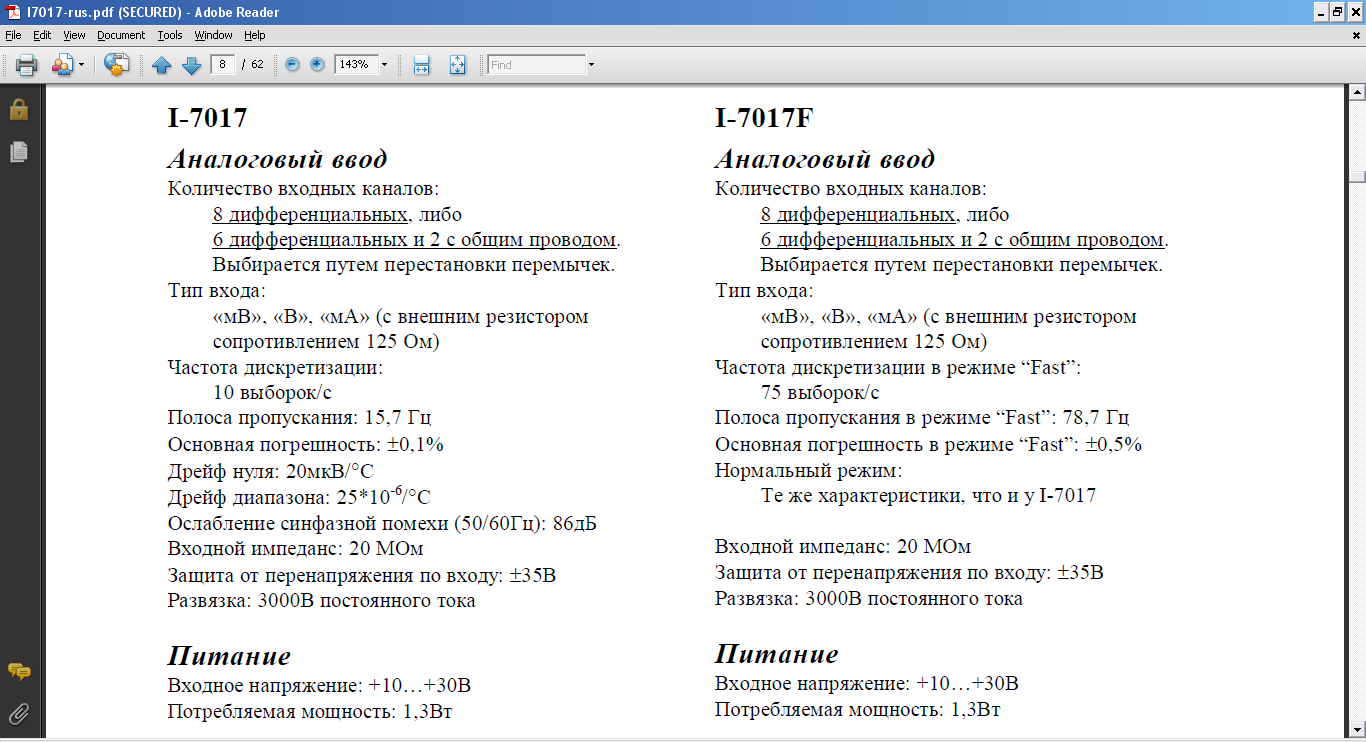Click the heading "I-7017F"

(x=764, y=118)
